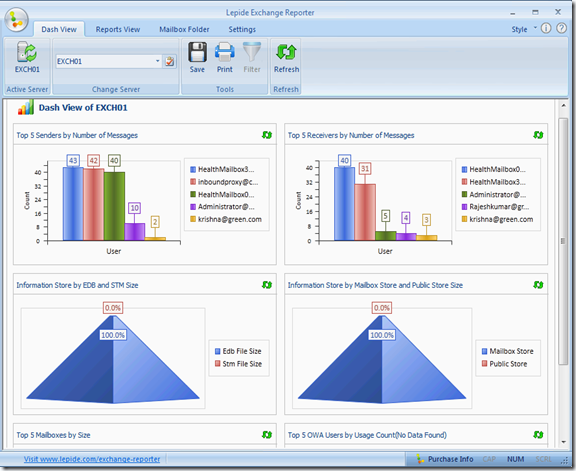Open the Settings tab
The width and height of the screenshot is (576, 471).
click(x=242, y=29)
